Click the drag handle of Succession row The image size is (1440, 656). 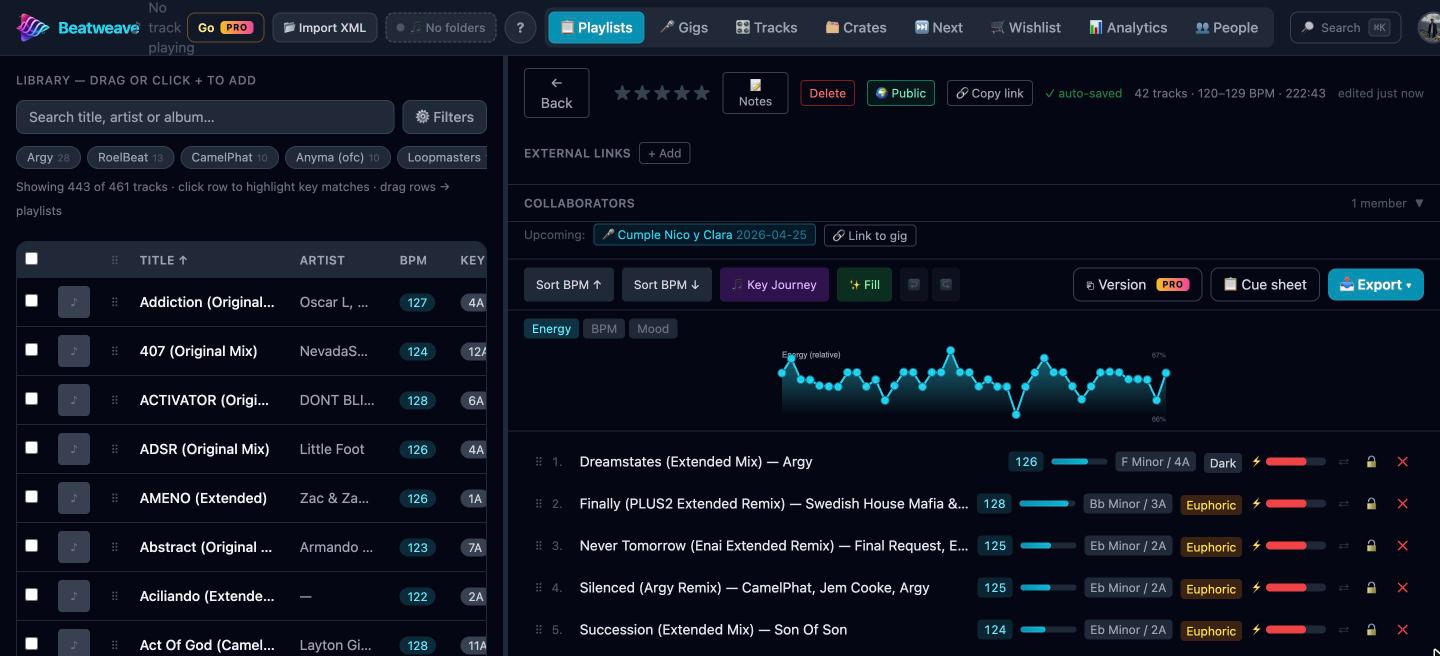pyautogui.click(x=538, y=630)
